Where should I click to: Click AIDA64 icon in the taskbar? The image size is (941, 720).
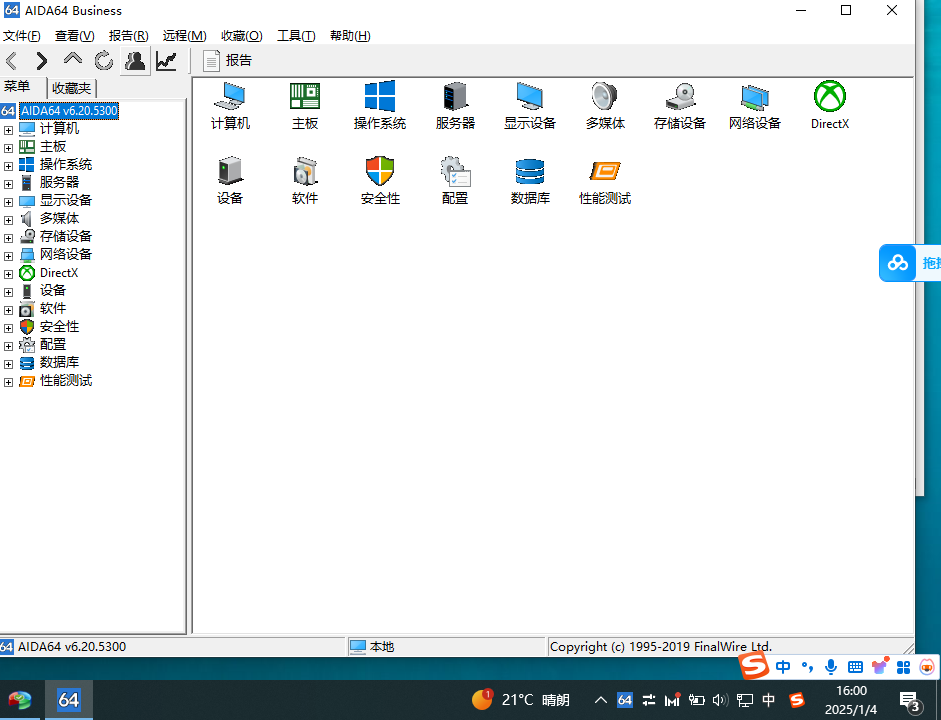click(69, 700)
